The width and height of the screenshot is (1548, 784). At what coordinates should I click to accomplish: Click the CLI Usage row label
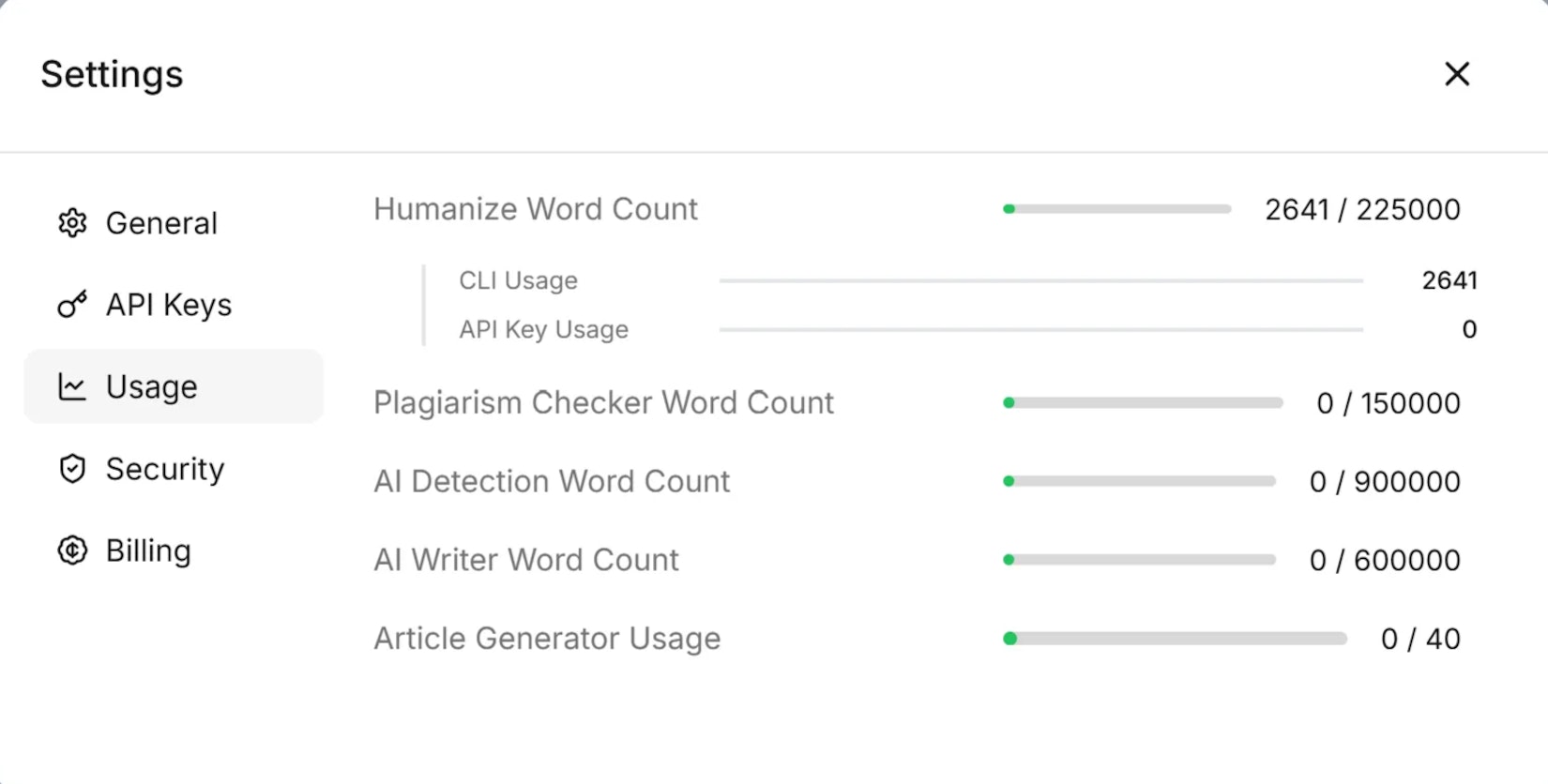click(x=518, y=280)
